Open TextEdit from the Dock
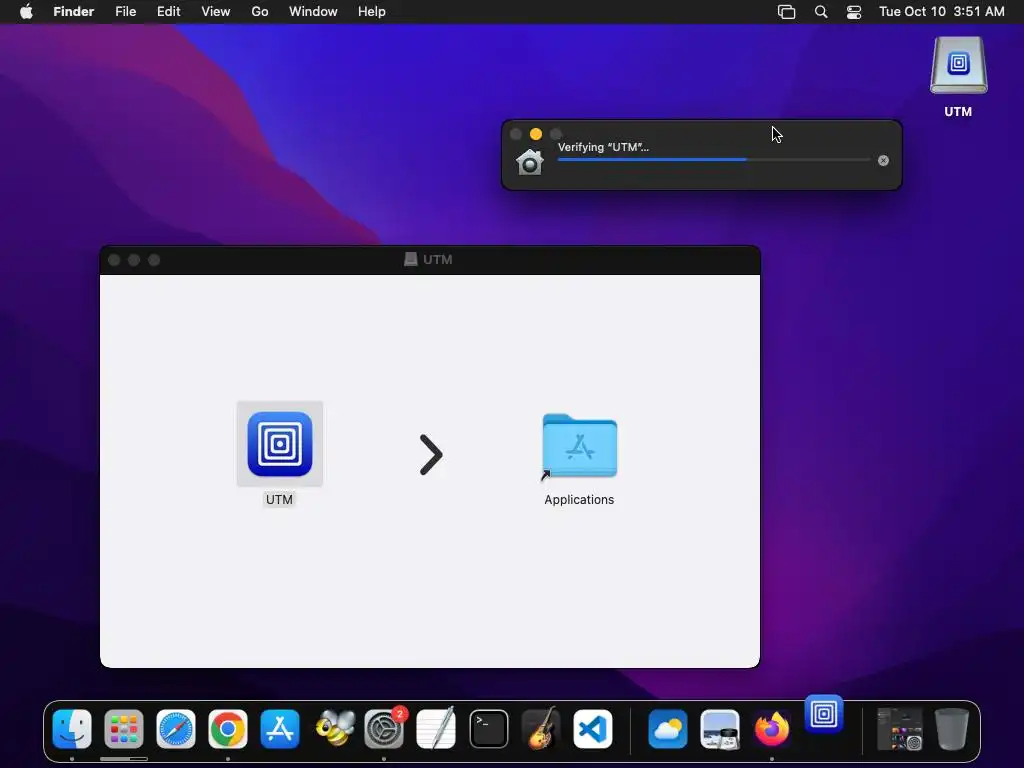The height and width of the screenshot is (768, 1024). coord(436,729)
